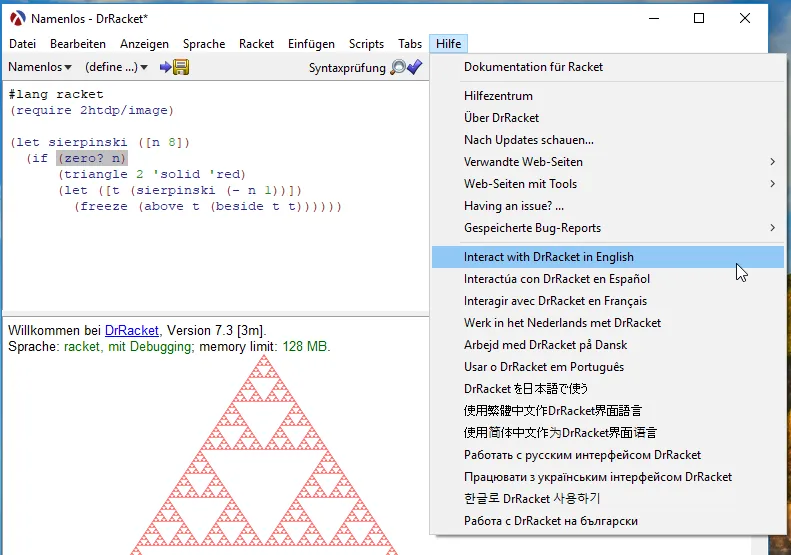
Task: Select Werk in het Nederlands met DrRacket
Action: (608, 323)
